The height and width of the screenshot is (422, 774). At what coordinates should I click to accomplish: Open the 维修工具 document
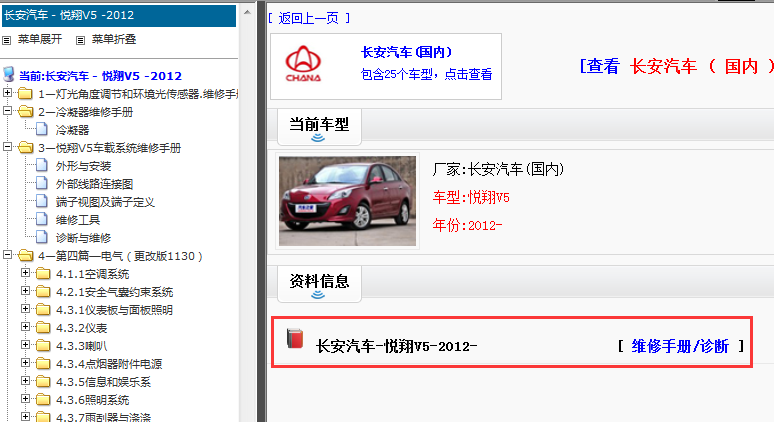pyautogui.click(x=78, y=221)
